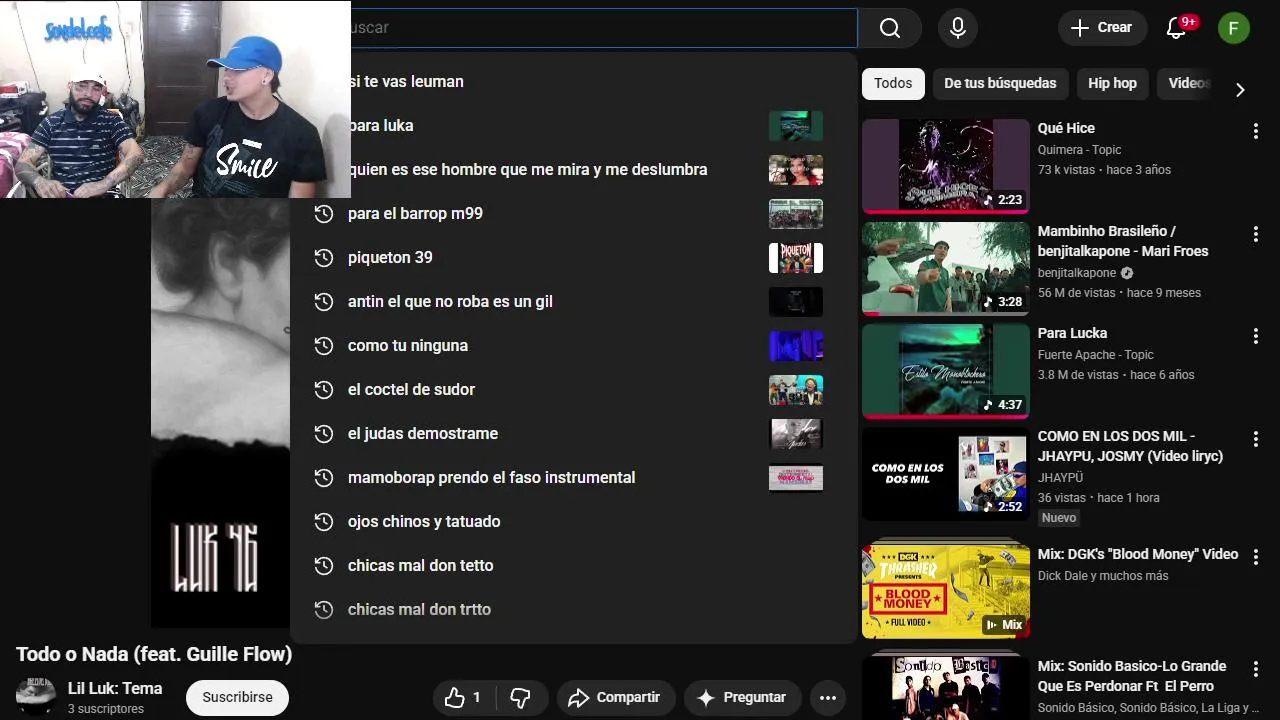Choose suggestion 'chicas mal don trtto'
1280x720 pixels.
pyautogui.click(x=574, y=610)
